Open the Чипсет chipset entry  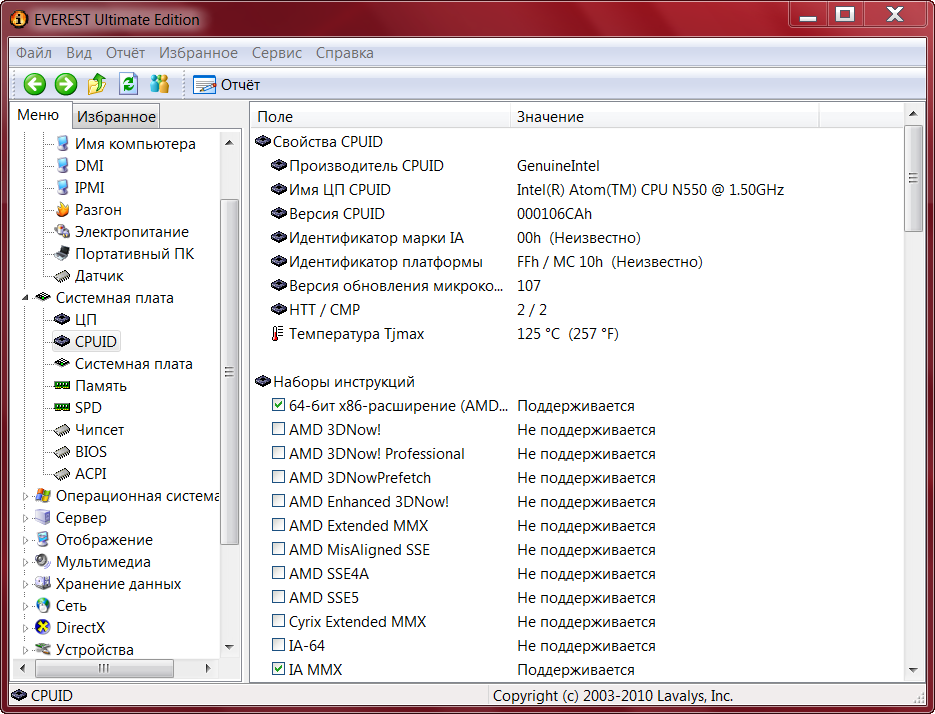99,429
